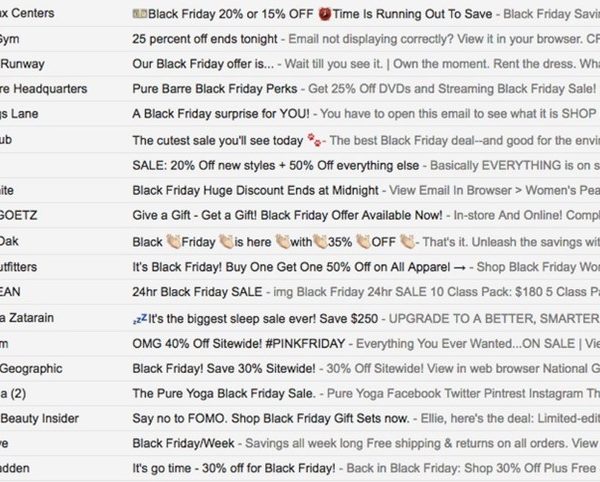Open "SALE: 20% Off new styles" email

coord(300,165)
